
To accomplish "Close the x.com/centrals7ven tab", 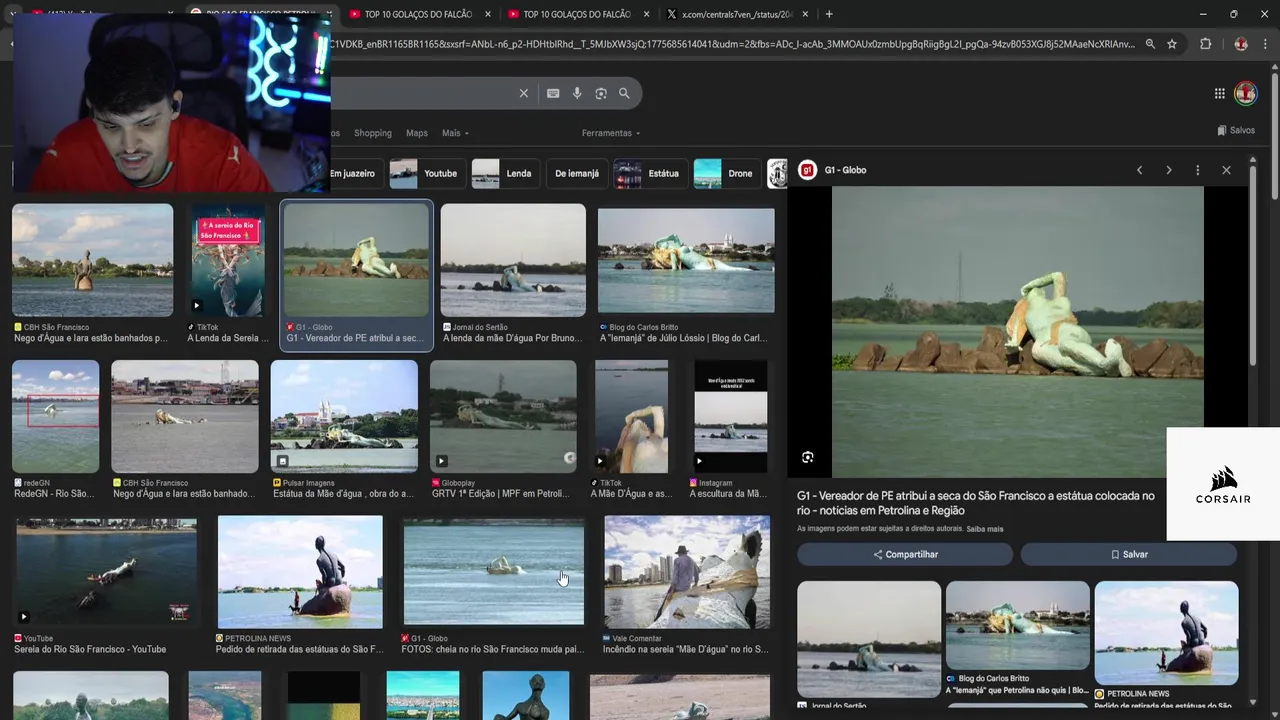I will [x=805, y=14].
